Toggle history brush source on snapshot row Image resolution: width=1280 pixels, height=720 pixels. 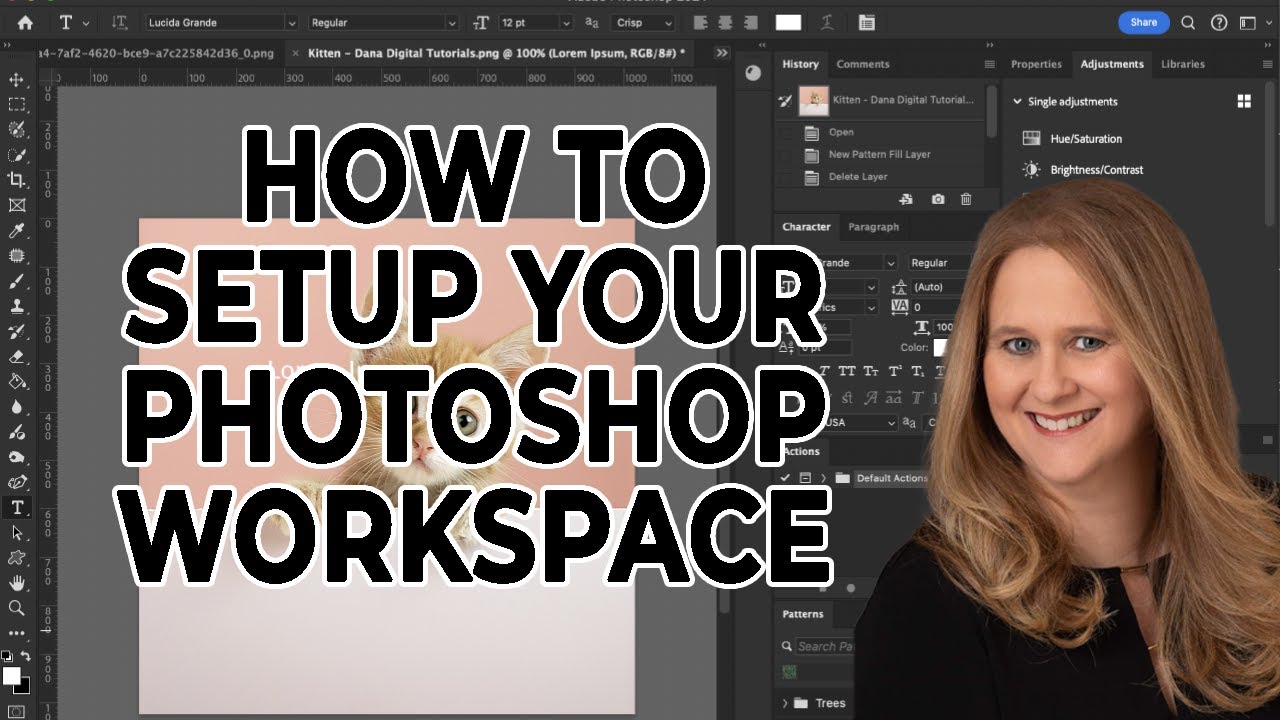point(786,100)
